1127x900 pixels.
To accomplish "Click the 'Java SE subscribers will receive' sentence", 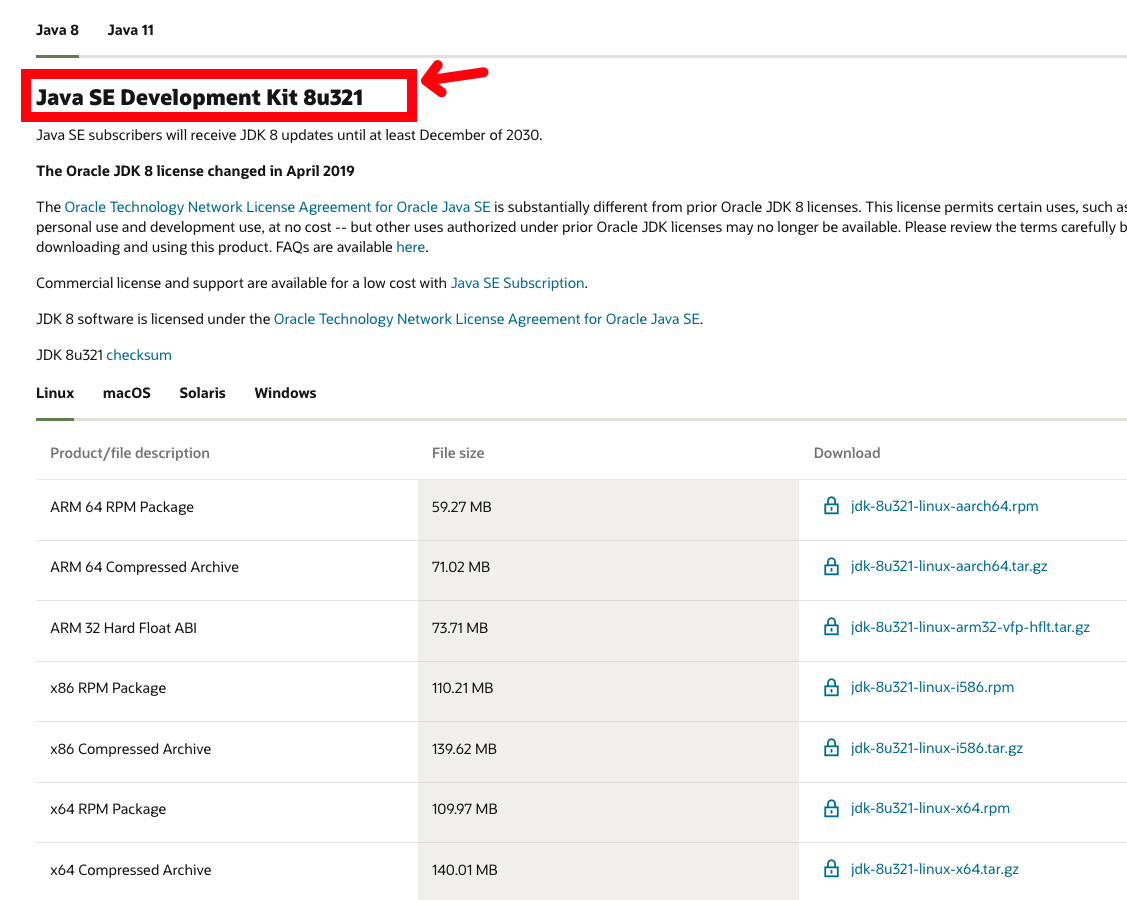I will [x=289, y=135].
